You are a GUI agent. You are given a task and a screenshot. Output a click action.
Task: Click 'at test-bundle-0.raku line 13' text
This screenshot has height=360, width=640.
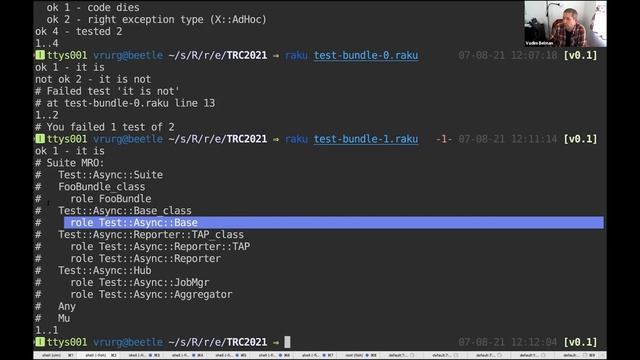pyautogui.click(x=131, y=103)
